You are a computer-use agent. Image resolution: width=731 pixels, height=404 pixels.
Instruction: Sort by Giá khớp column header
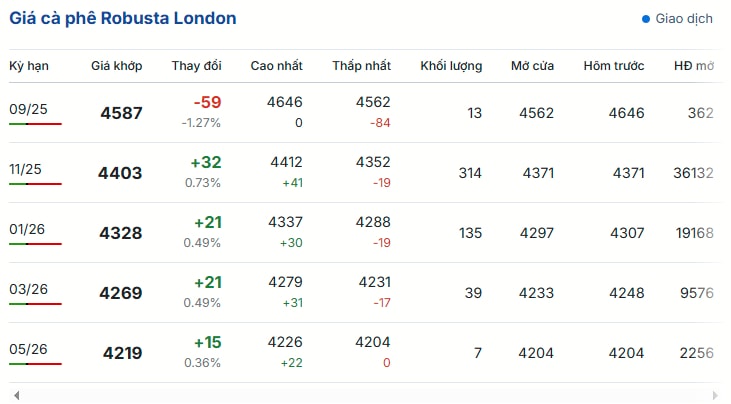pos(117,66)
